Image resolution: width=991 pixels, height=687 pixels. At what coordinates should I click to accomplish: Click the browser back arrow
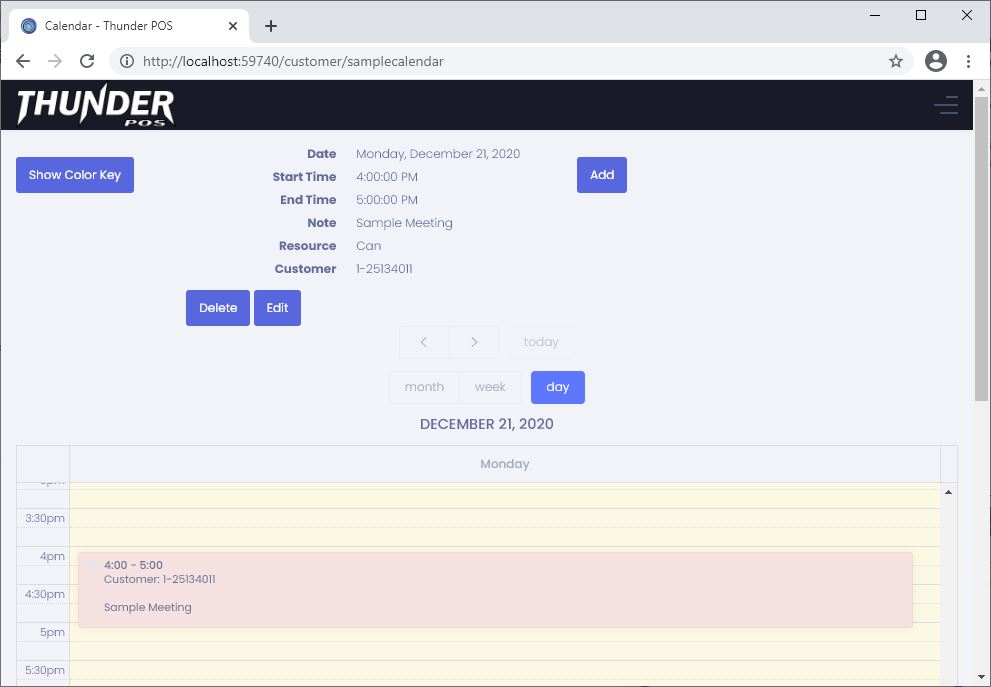[23, 61]
